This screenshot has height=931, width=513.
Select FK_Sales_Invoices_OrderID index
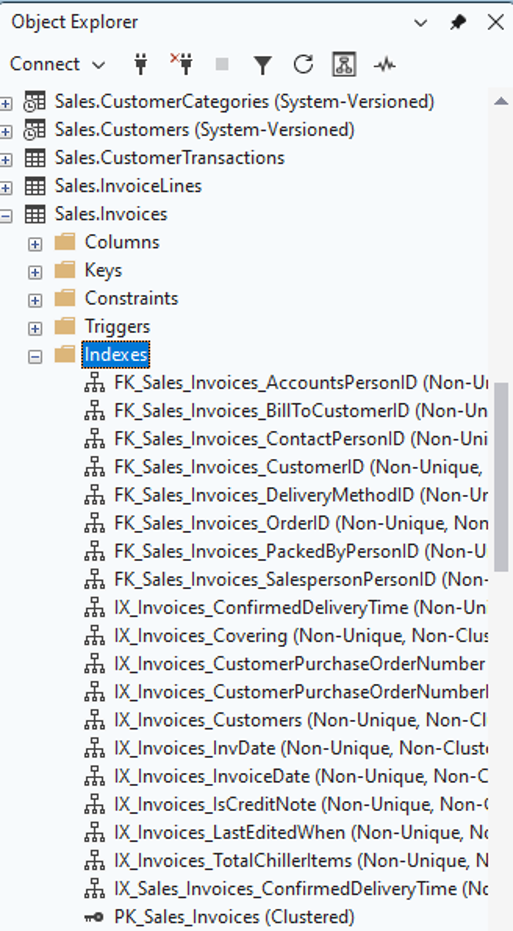[301, 523]
